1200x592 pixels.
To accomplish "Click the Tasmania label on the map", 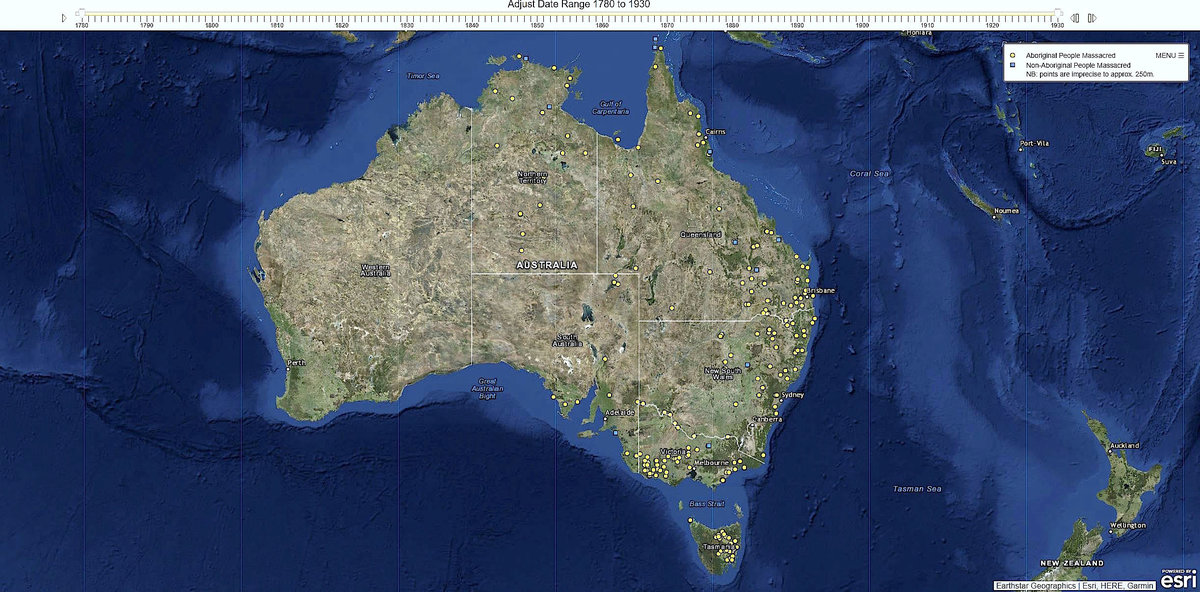I will [x=717, y=548].
